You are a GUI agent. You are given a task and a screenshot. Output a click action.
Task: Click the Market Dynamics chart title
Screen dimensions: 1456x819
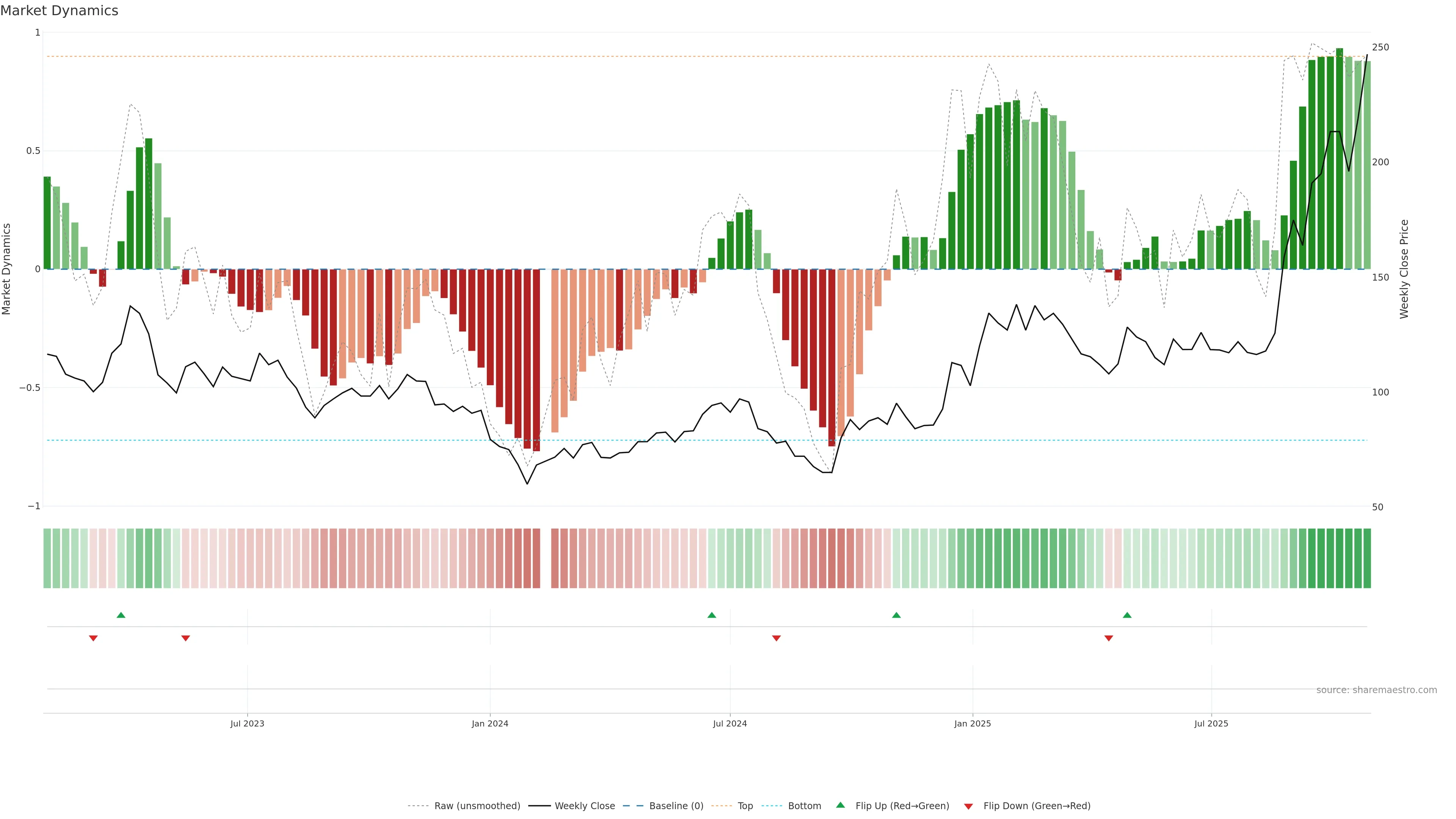[x=60, y=11]
